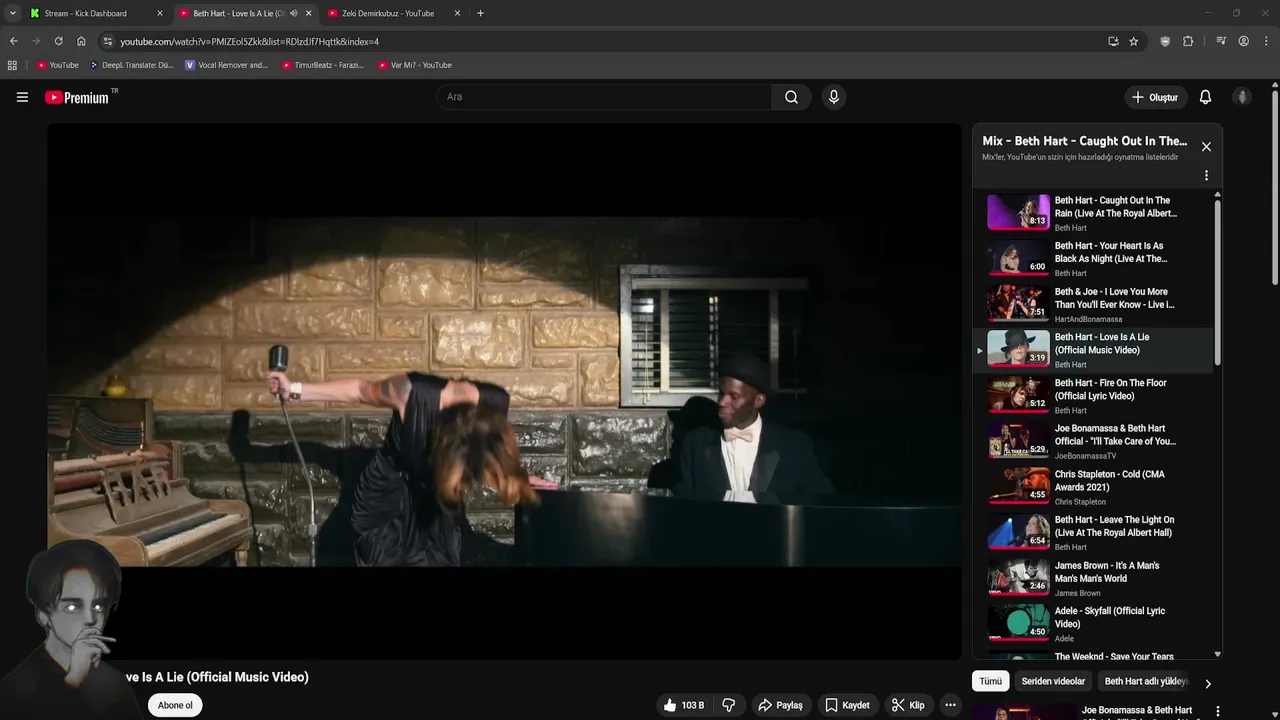This screenshot has width=1280, height=720.
Task: Open the Vocal Remover bookmark
Action: point(227,65)
